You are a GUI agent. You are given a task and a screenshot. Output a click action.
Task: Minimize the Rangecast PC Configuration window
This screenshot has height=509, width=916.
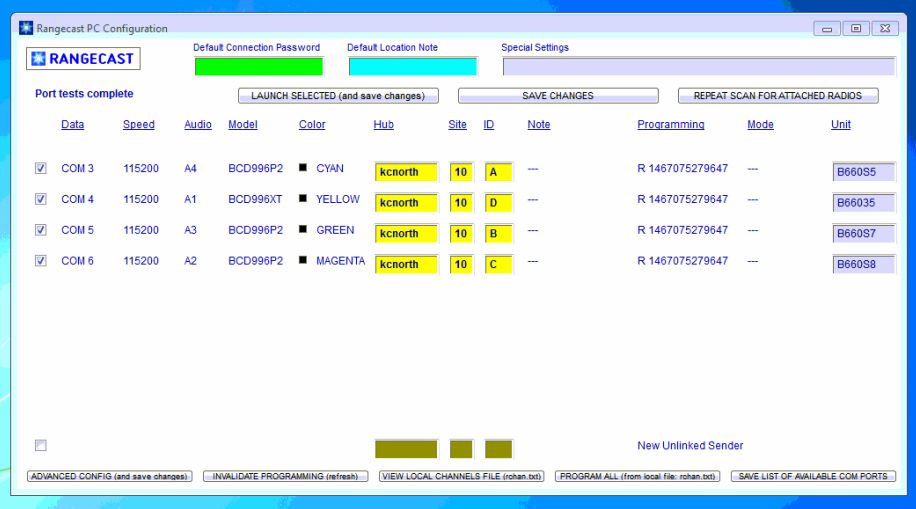pyautogui.click(x=827, y=28)
